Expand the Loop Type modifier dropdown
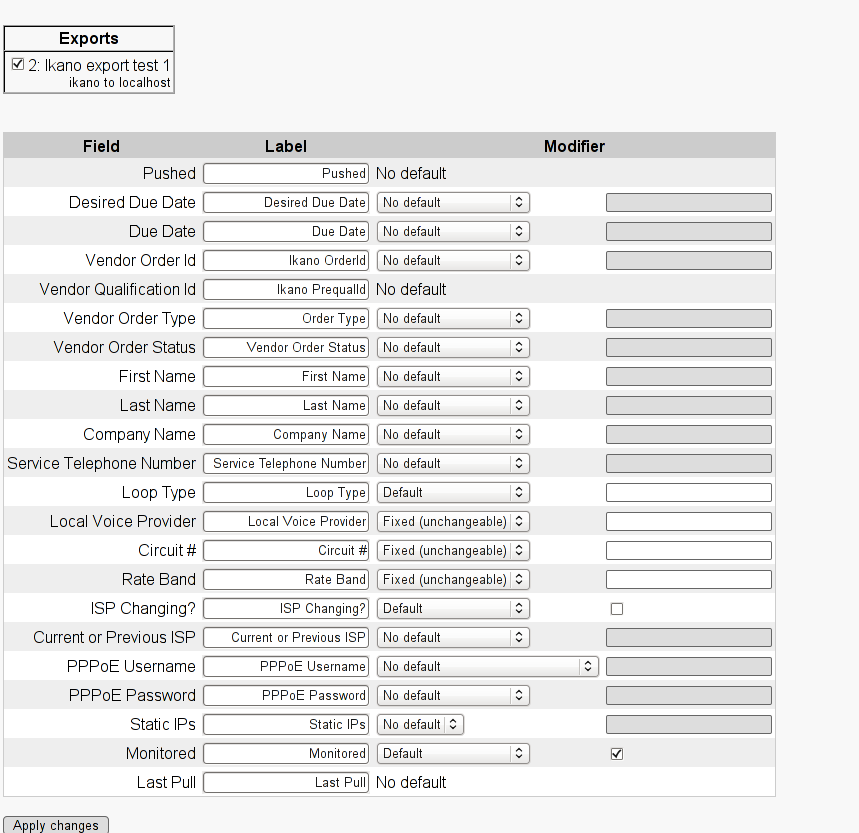Viewport: 859px width, 833px height. tap(452, 493)
